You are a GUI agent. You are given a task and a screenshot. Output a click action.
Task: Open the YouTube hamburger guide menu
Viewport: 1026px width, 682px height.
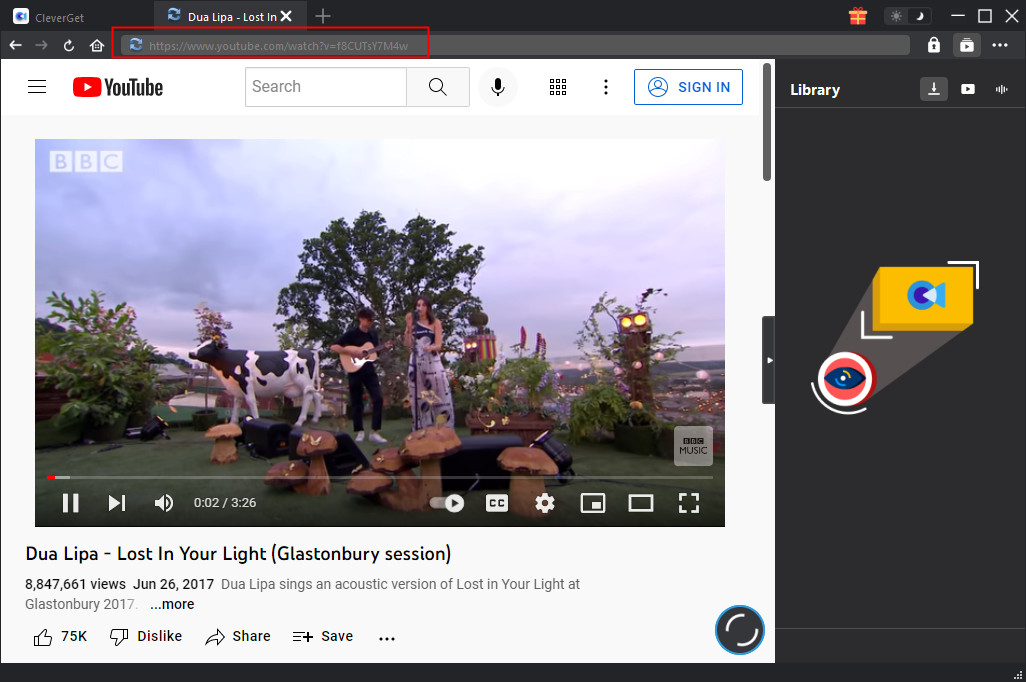(37, 87)
